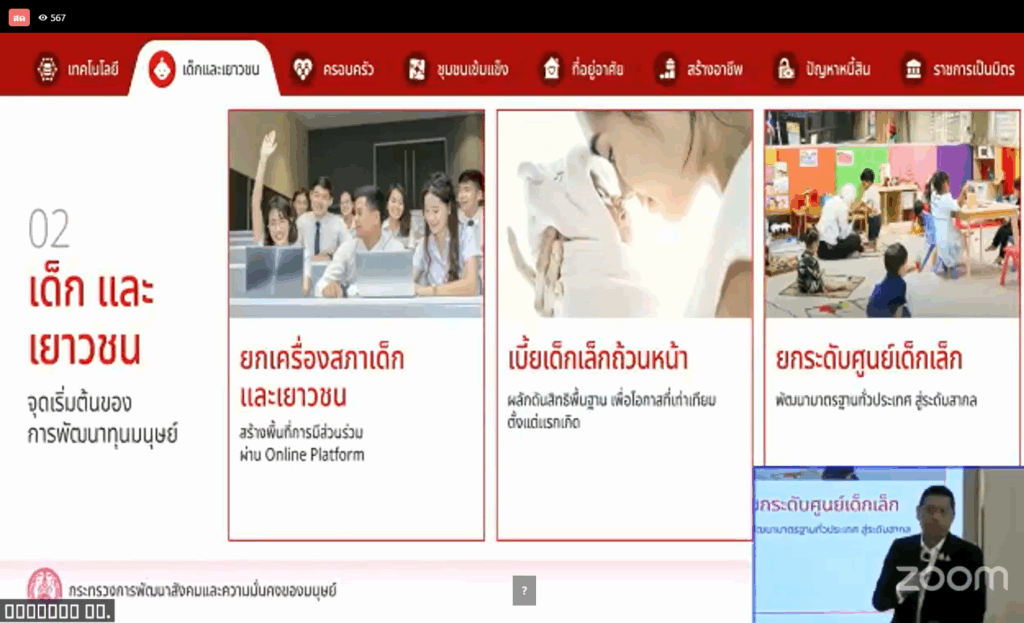The image size is (1024, 623).
Task: Click the students classroom photo thumbnail
Action: (356, 214)
